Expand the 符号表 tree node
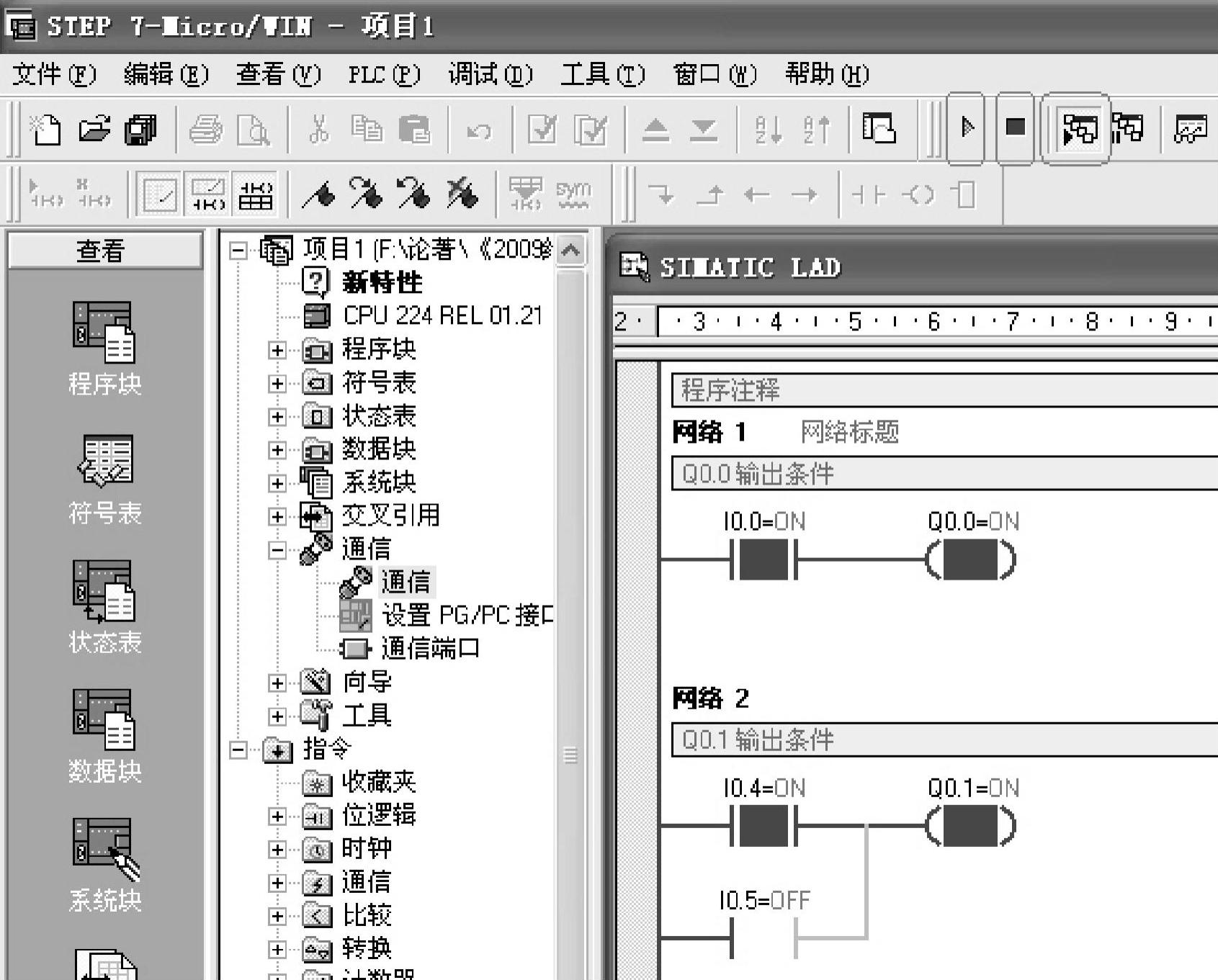 click(x=277, y=383)
